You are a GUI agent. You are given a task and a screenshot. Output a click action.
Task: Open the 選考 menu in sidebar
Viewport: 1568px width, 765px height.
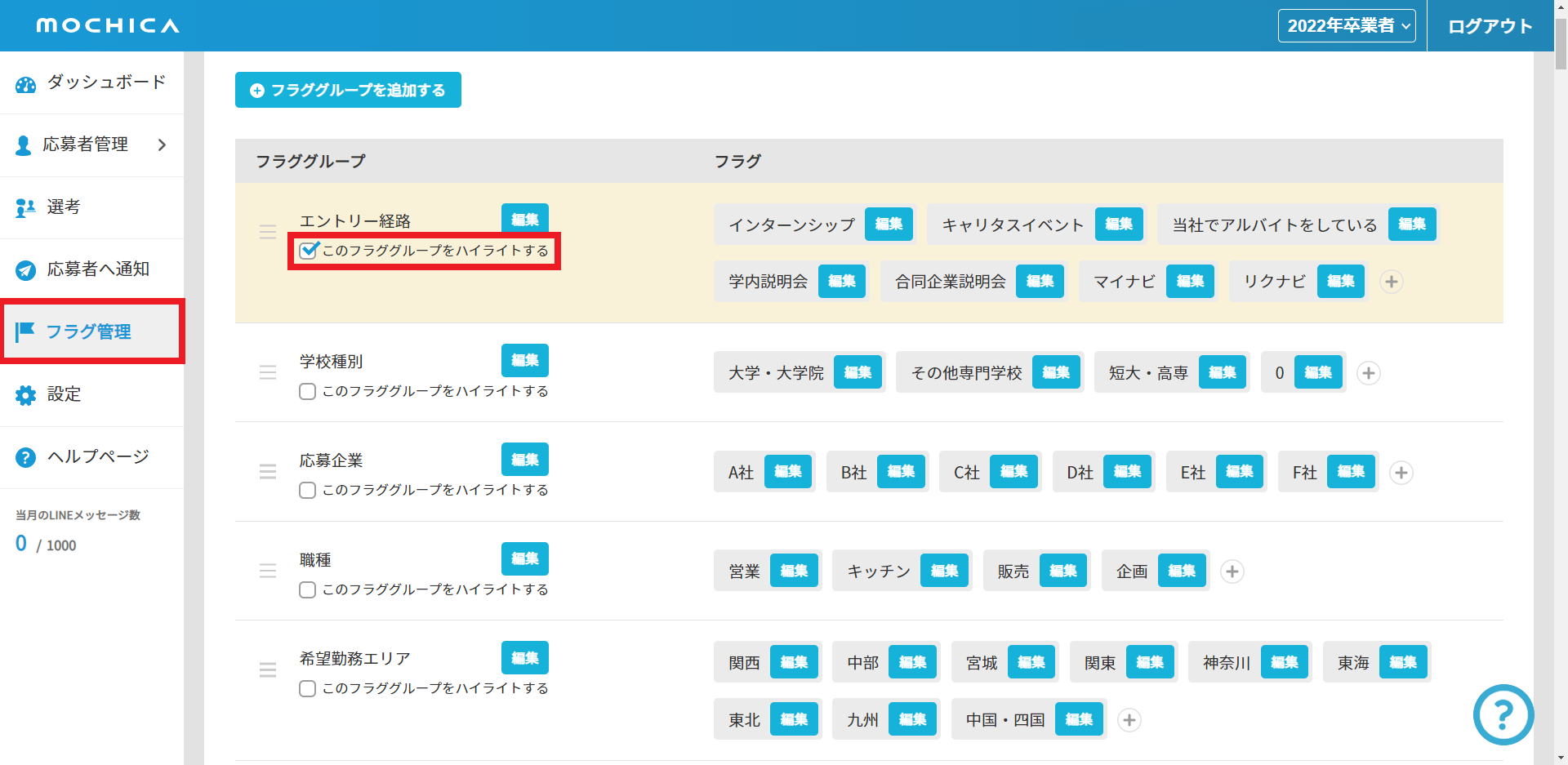(x=64, y=207)
